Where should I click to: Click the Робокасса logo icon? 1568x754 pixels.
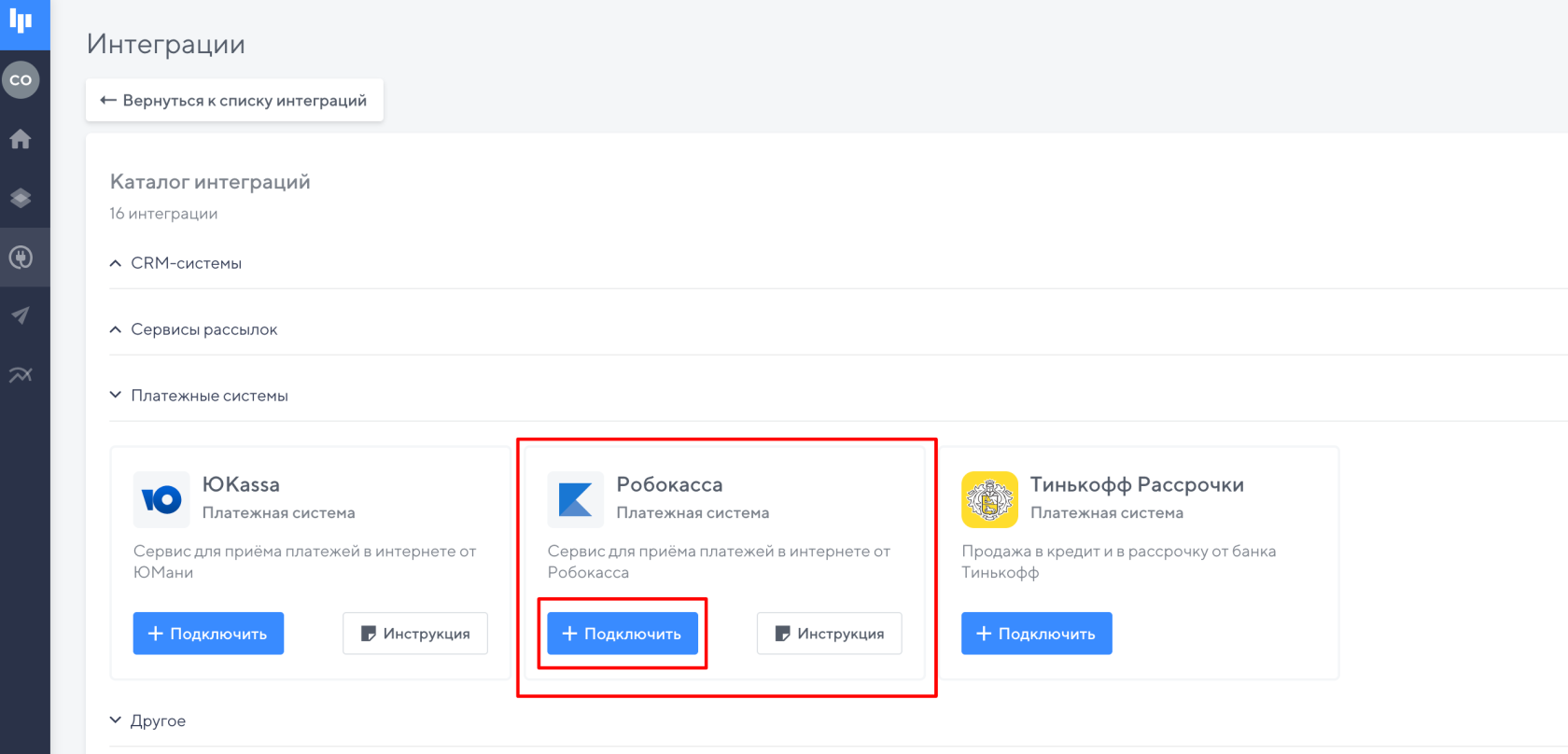click(575, 500)
